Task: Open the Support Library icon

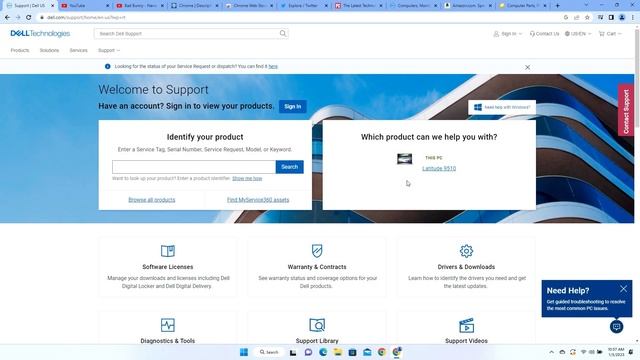Action: [x=317, y=325]
